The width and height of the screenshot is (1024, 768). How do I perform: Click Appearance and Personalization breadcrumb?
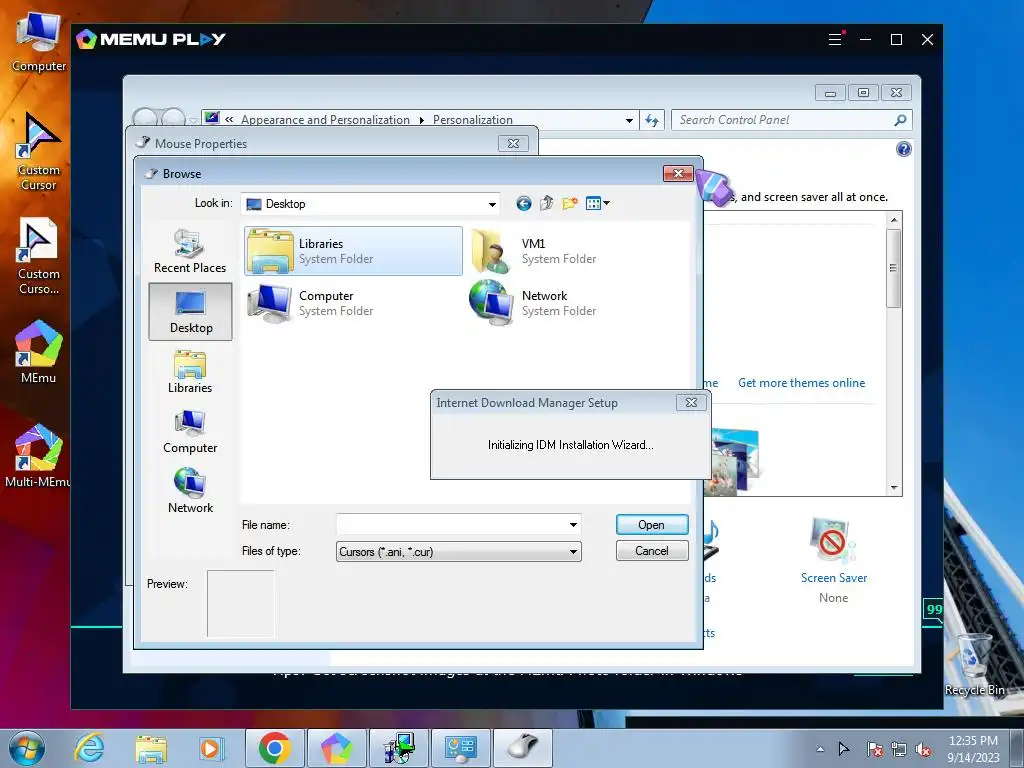click(x=325, y=120)
